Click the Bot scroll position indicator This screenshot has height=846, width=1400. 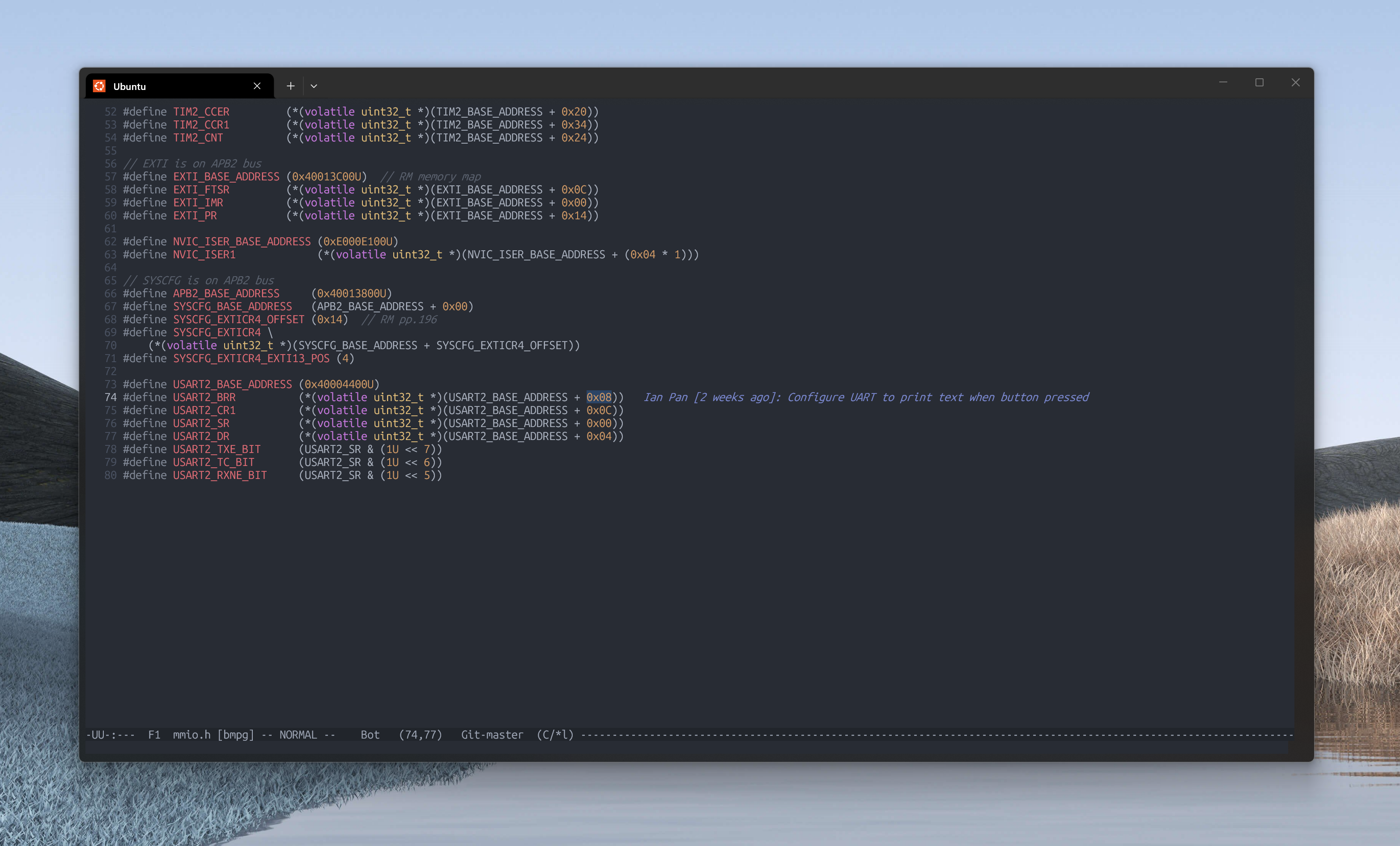(370, 735)
